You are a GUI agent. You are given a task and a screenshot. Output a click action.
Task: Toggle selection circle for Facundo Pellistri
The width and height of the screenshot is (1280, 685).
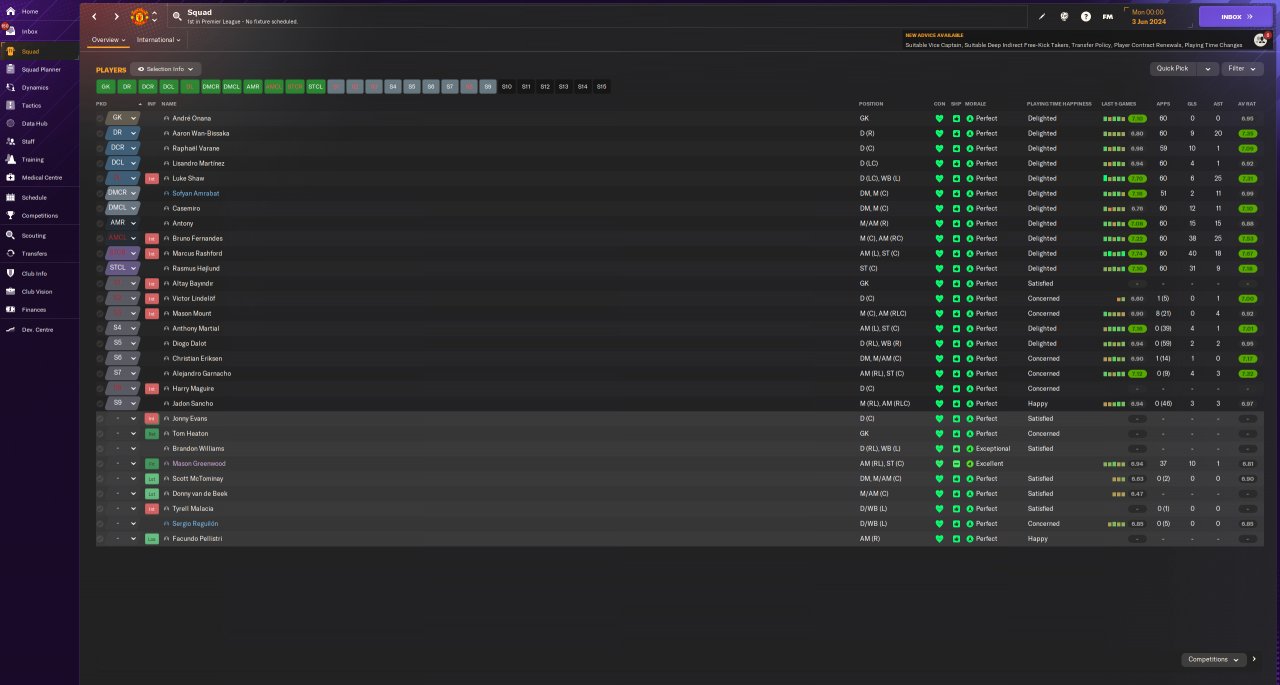[x=100, y=538]
